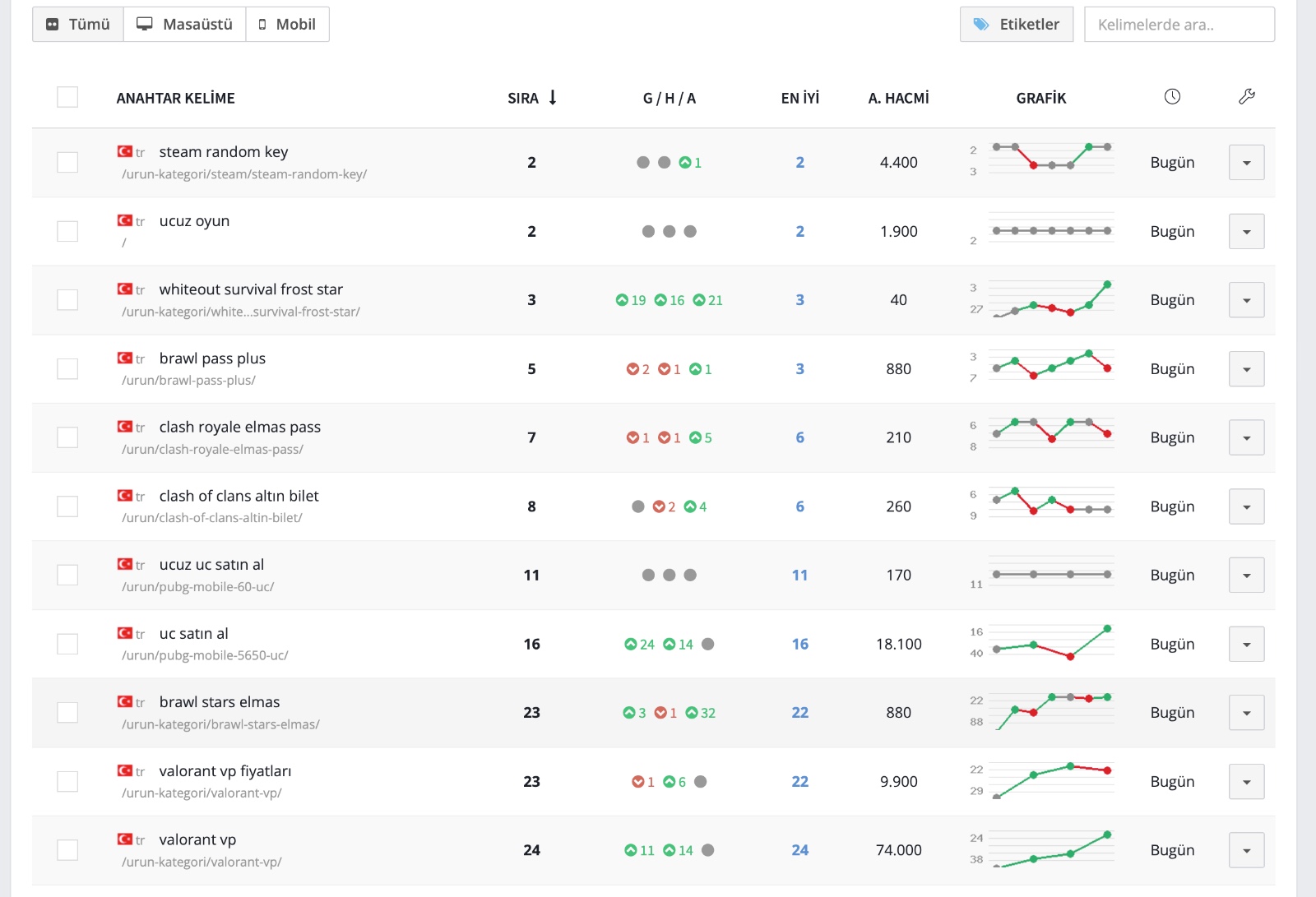Switch to the Mobil tab

point(287,24)
